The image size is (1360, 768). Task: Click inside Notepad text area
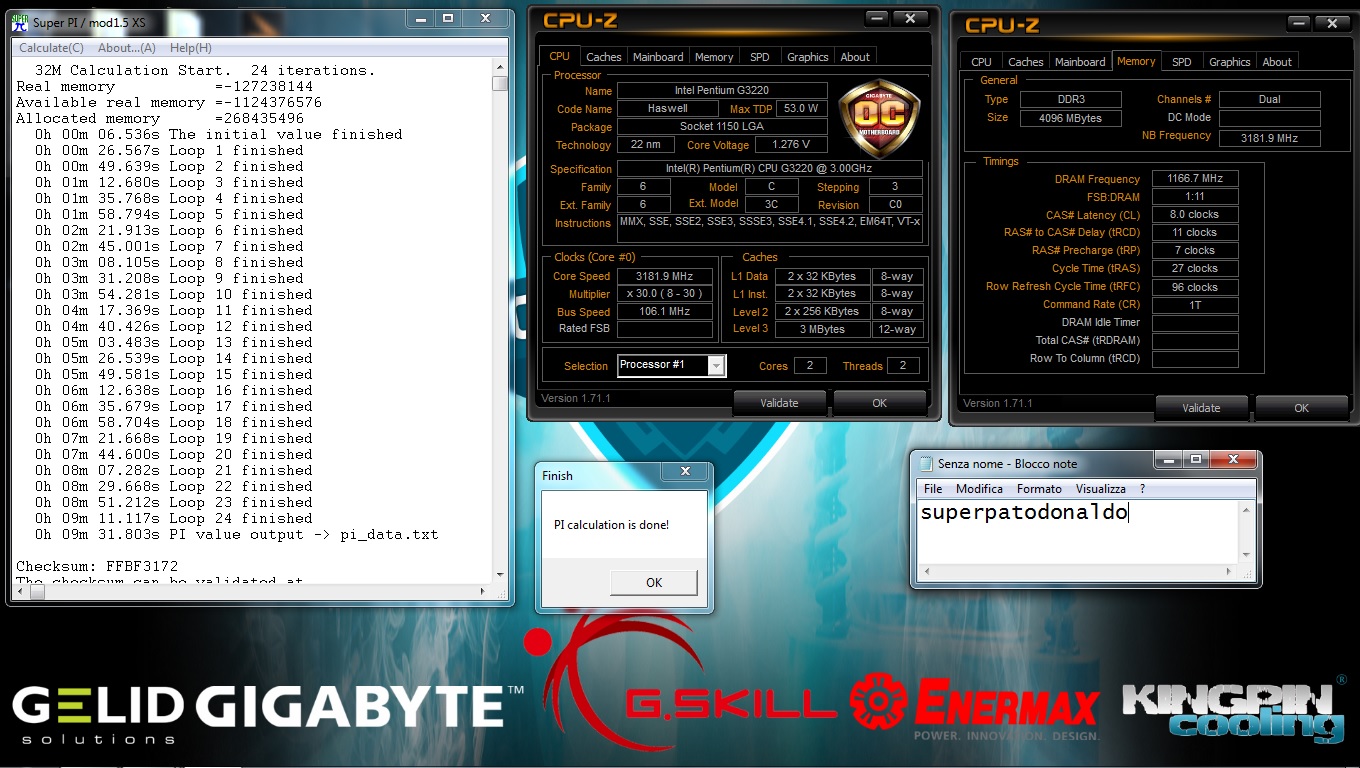tap(1078, 532)
